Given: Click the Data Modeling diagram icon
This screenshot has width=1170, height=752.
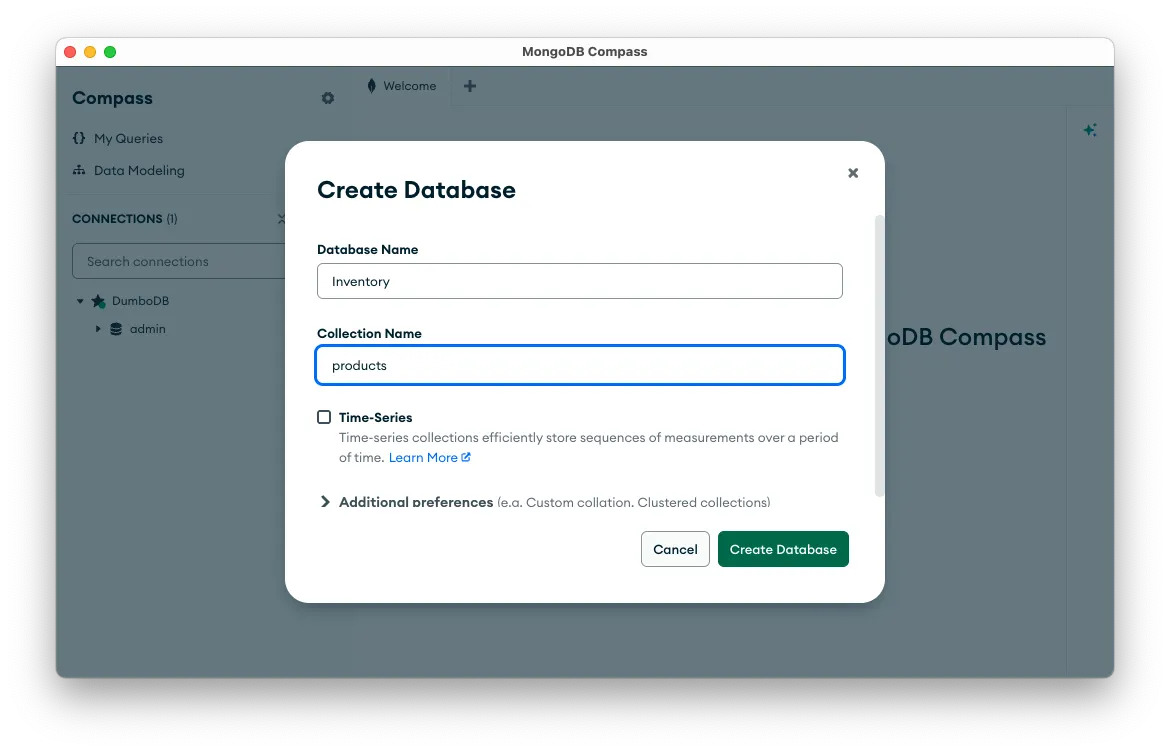Looking at the screenshot, I should point(79,170).
